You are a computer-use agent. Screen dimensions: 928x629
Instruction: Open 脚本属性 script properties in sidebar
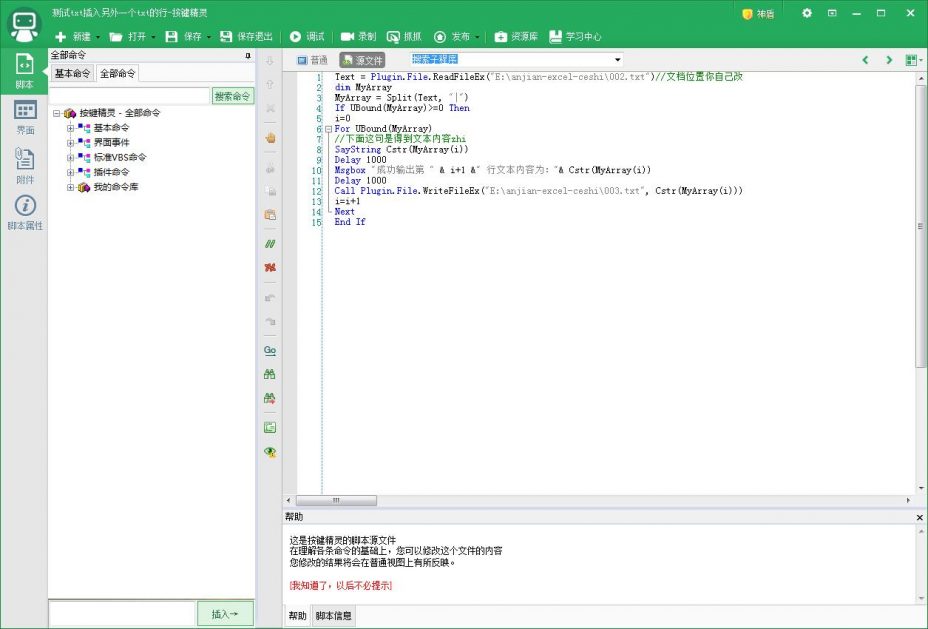[25, 212]
